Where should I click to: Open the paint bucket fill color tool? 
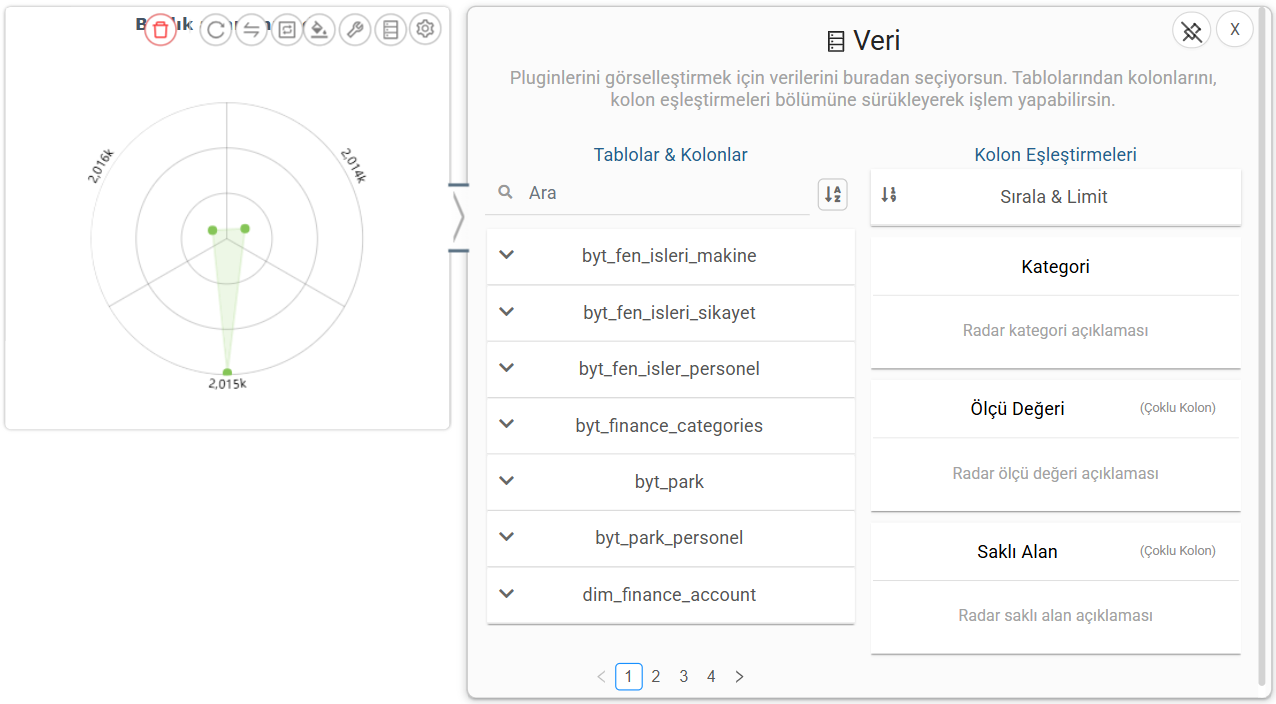pyautogui.click(x=318, y=30)
